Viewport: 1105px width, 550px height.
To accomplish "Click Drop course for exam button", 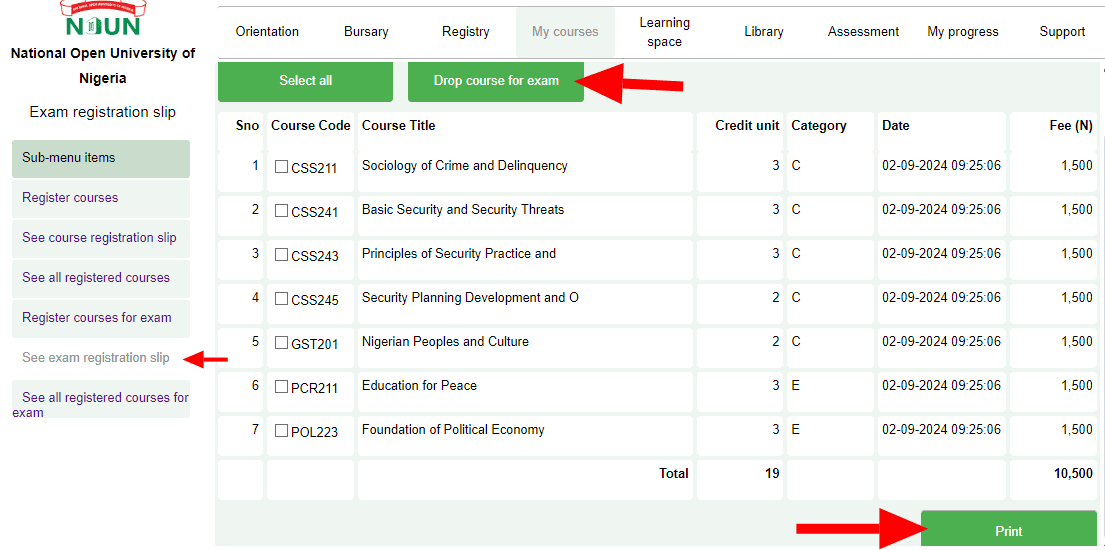I will [496, 81].
